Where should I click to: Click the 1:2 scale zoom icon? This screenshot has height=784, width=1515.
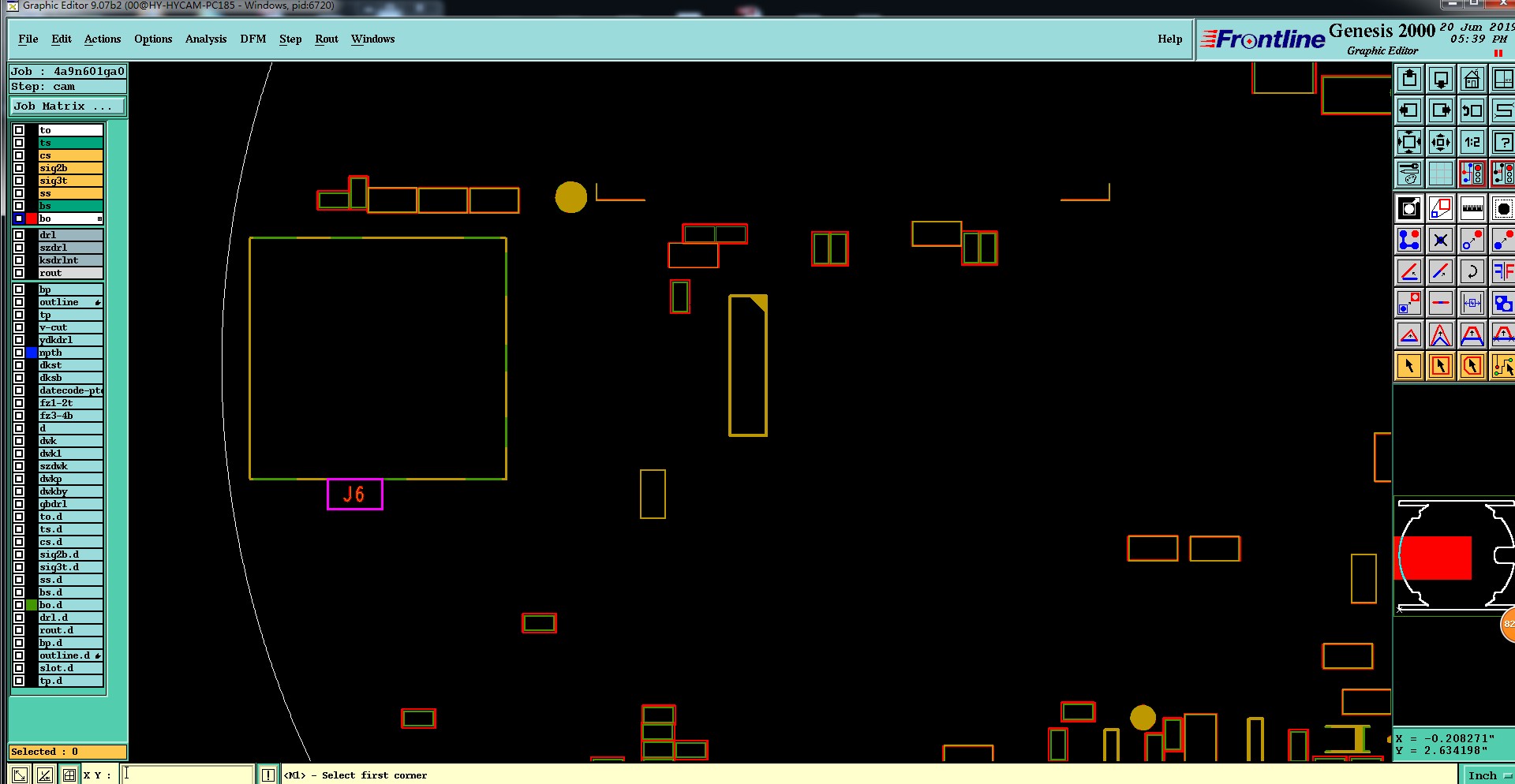[1472, 142]
